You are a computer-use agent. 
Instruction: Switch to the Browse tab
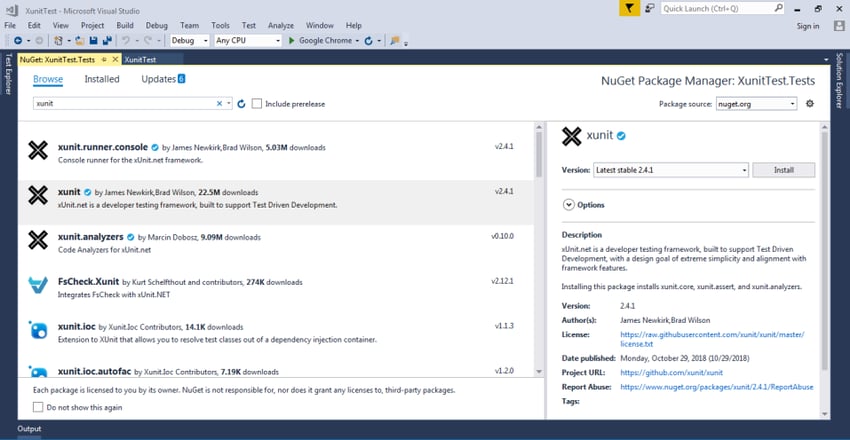coord(48,79)
